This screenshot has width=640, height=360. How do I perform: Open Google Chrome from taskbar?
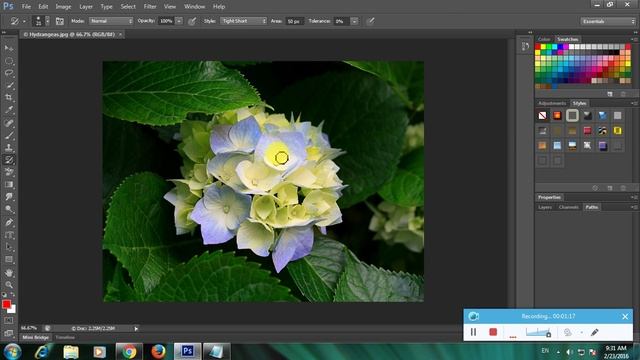pyautogui.click(x=129, y=351)
